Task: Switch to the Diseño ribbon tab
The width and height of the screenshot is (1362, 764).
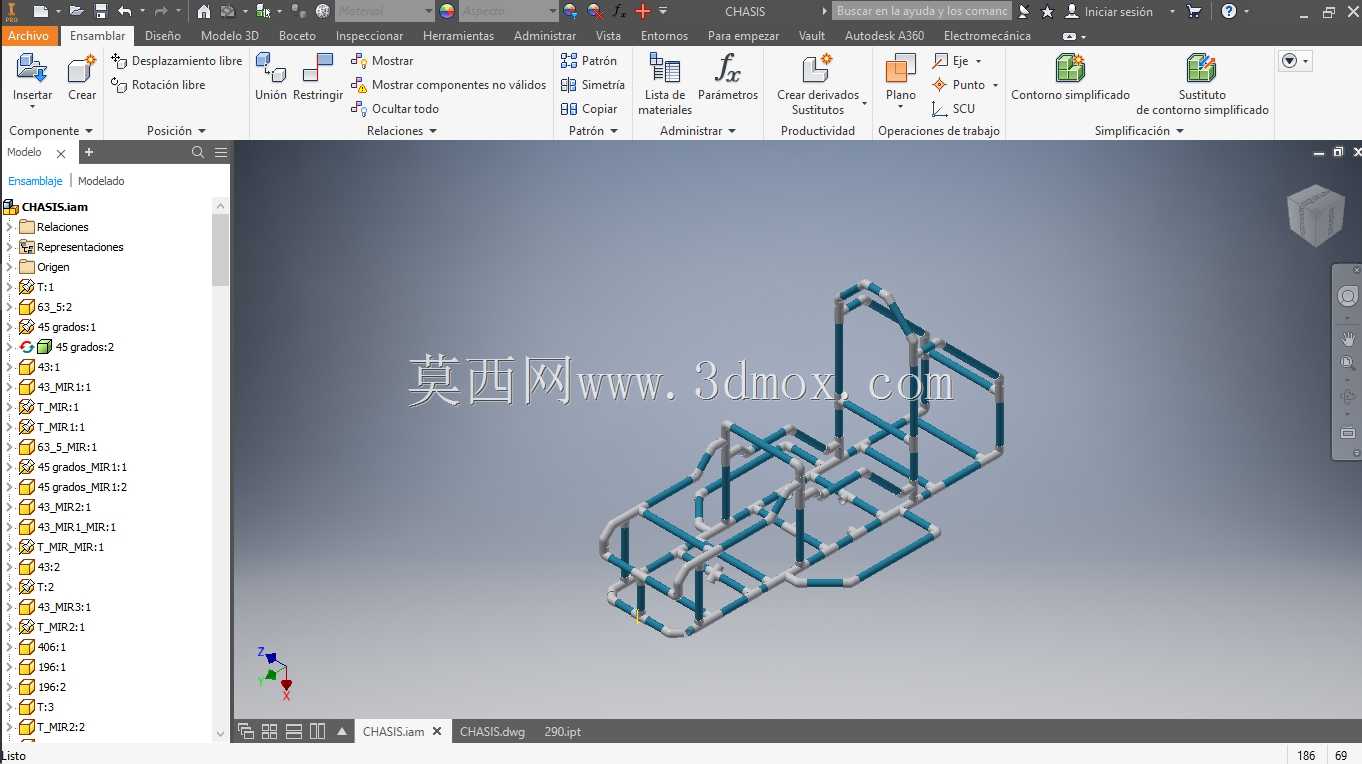Action: (x=163, y=35)
